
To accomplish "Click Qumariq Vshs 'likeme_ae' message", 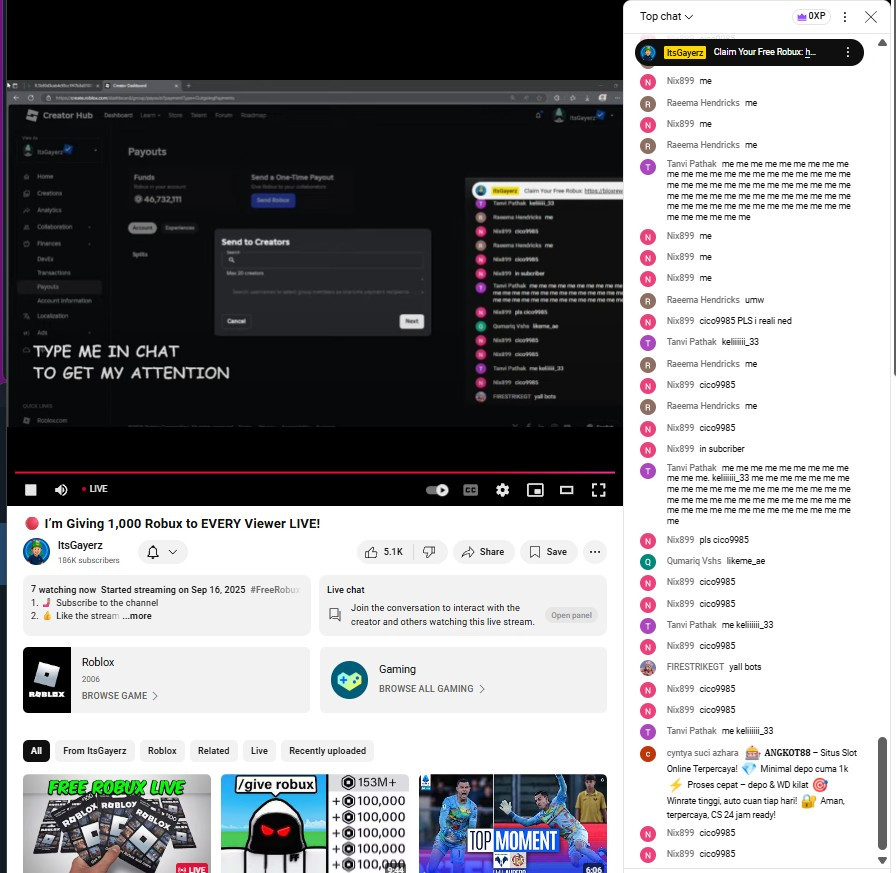I will click(746, 561).
